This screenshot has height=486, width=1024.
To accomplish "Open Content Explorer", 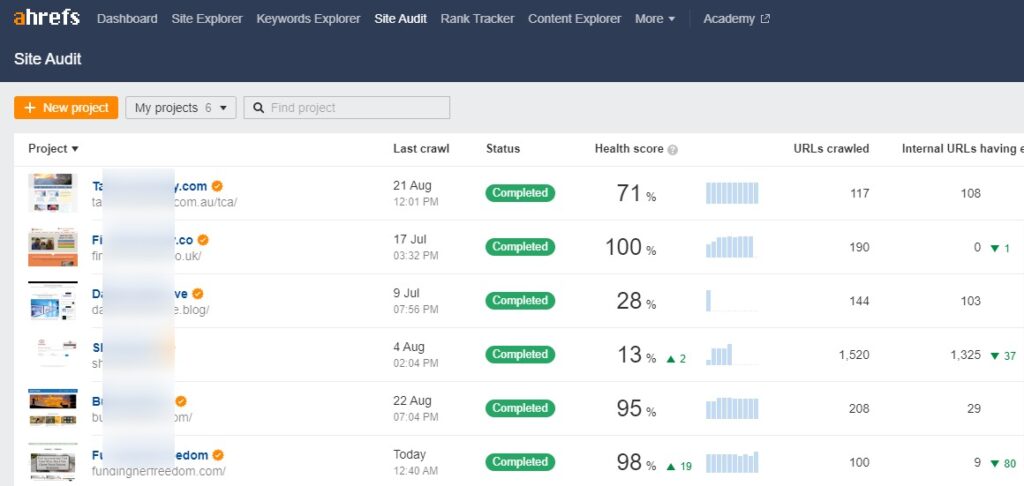I will [575, 19].
